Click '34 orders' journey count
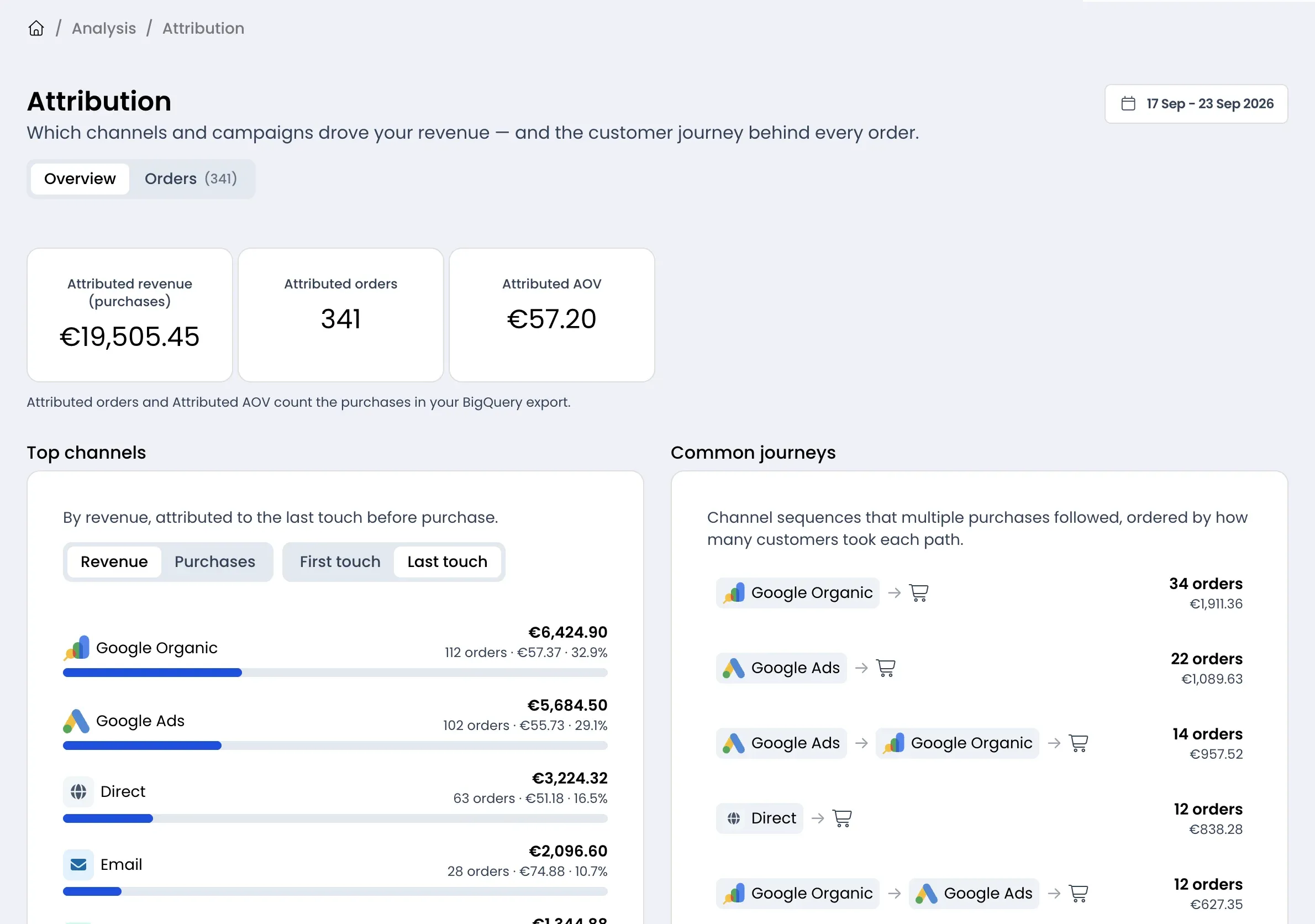Screen dimensions: 1315x924 pyautogui.click(x=1206, y=583)
